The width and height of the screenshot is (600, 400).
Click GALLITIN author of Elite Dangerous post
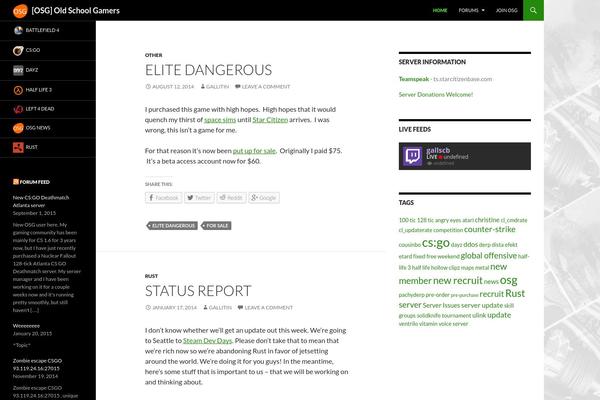tap(215, 87)
